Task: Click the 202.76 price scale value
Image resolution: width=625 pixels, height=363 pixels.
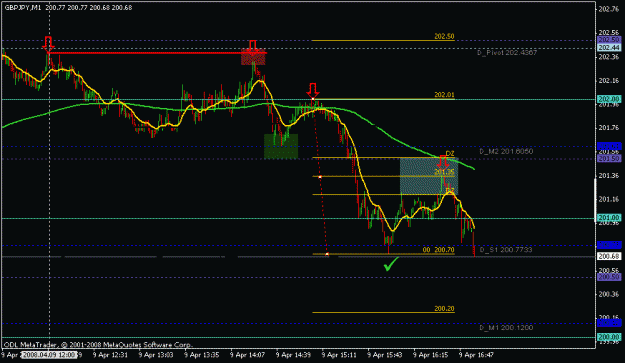Action: pos(609,10)
